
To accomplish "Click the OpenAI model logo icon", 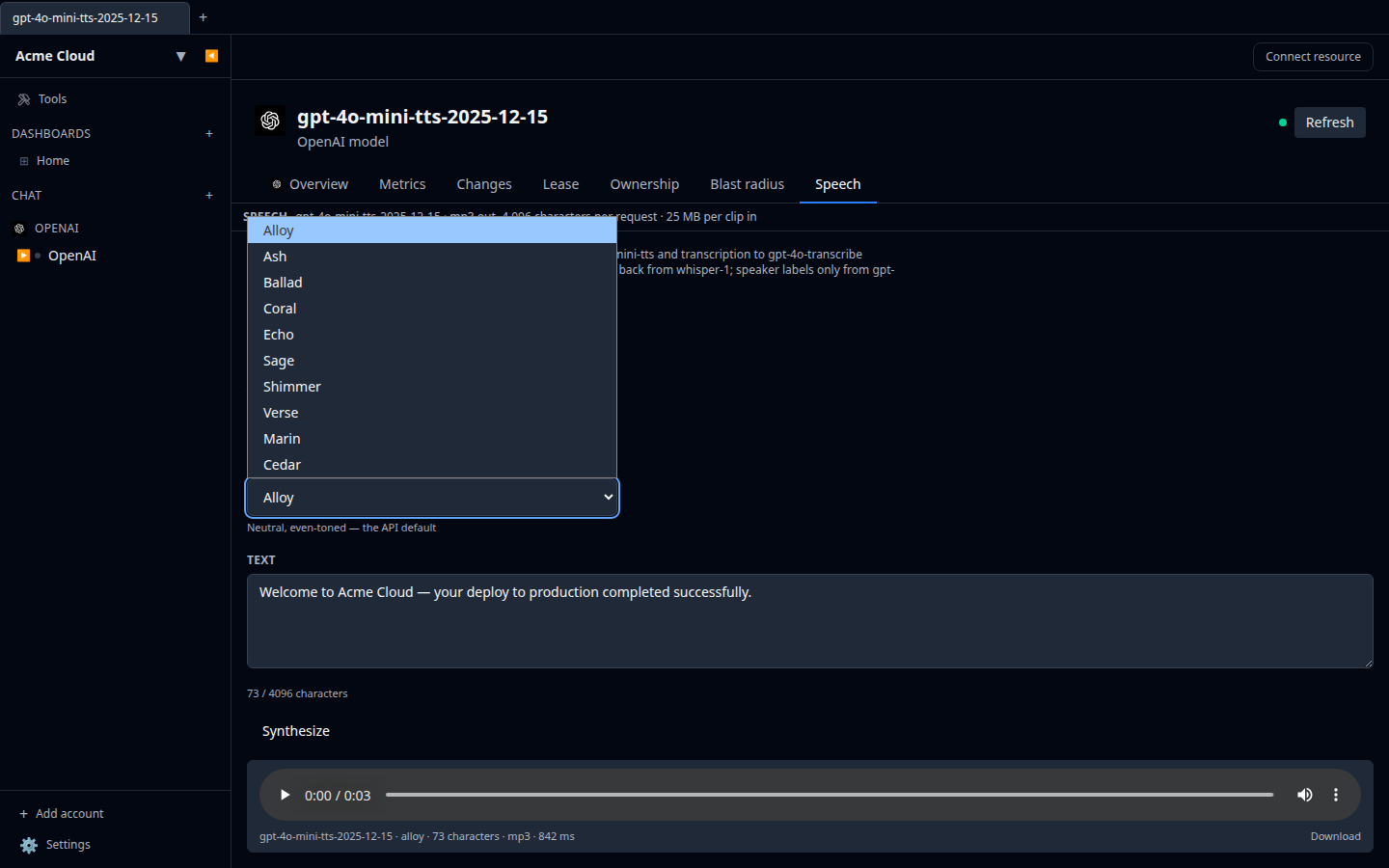I will [270, 121].
